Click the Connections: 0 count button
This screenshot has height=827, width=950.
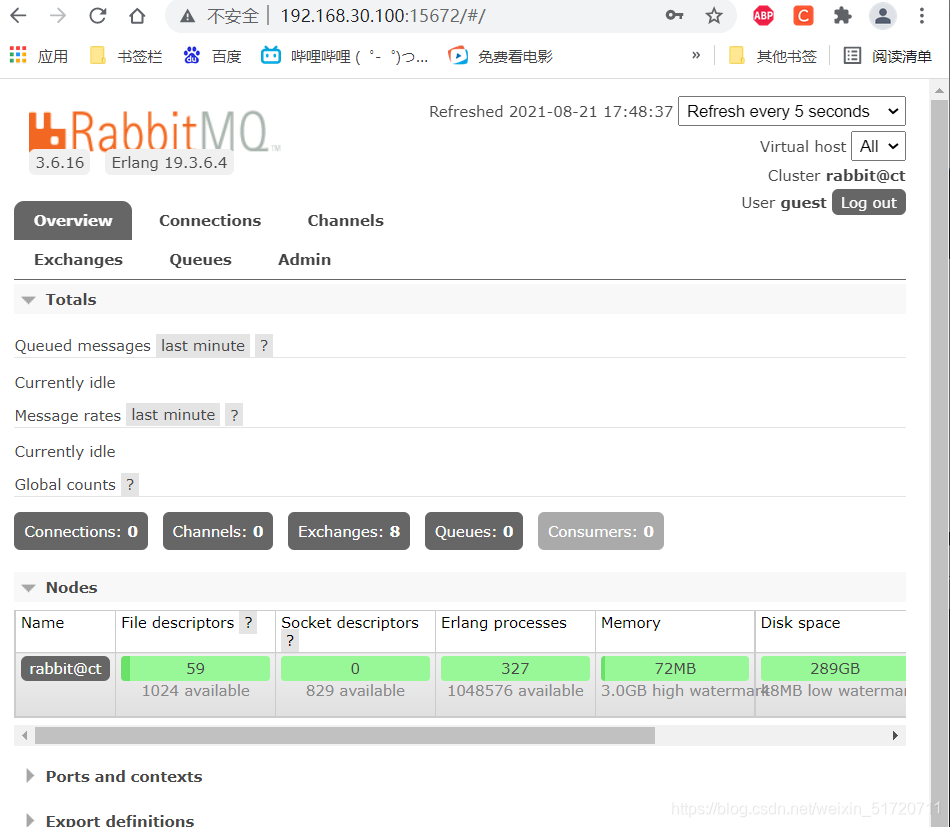(x=81, y=531)
